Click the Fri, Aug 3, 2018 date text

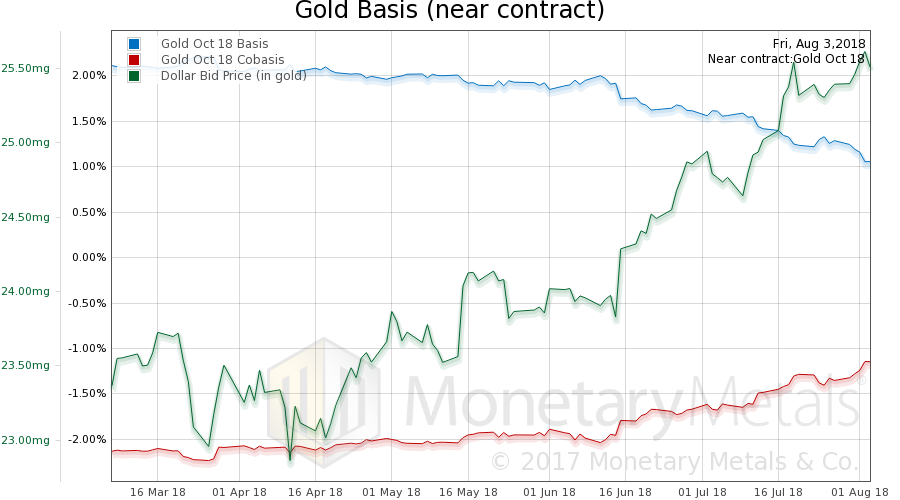(x=819, y=44)
